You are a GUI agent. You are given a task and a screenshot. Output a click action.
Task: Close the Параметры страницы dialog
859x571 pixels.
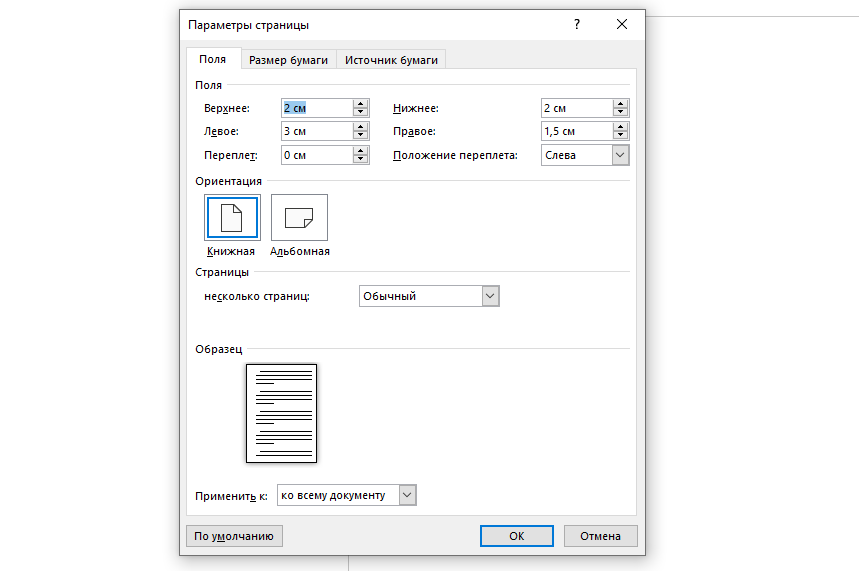(x=622, y=24)
